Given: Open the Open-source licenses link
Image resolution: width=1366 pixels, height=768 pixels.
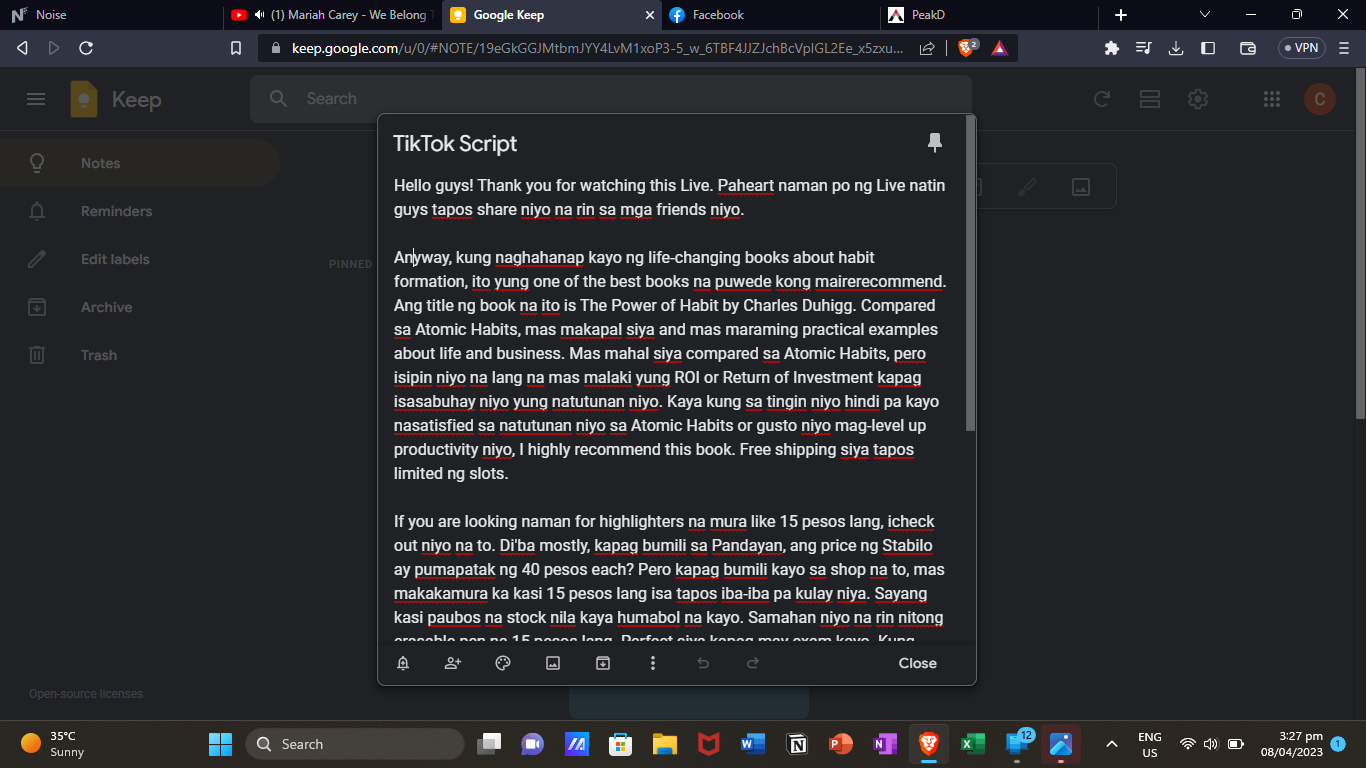Looking at the screenshot, I should coord(86,694).
